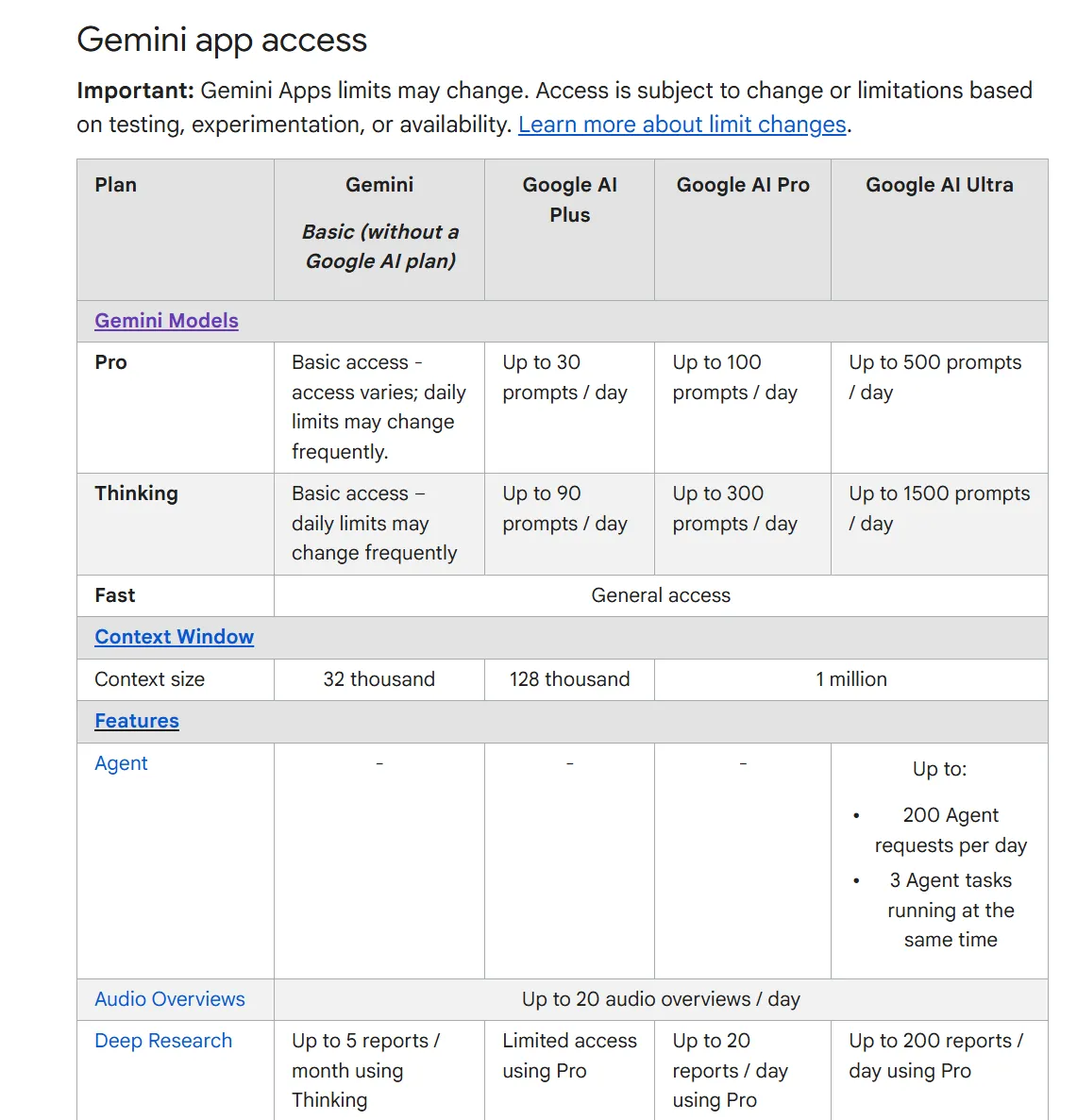Image resolution: width=1077 pixels, height=1120 pixels.
Task: Click the Google AI Pro column header
Action: [x=743, y=185]
